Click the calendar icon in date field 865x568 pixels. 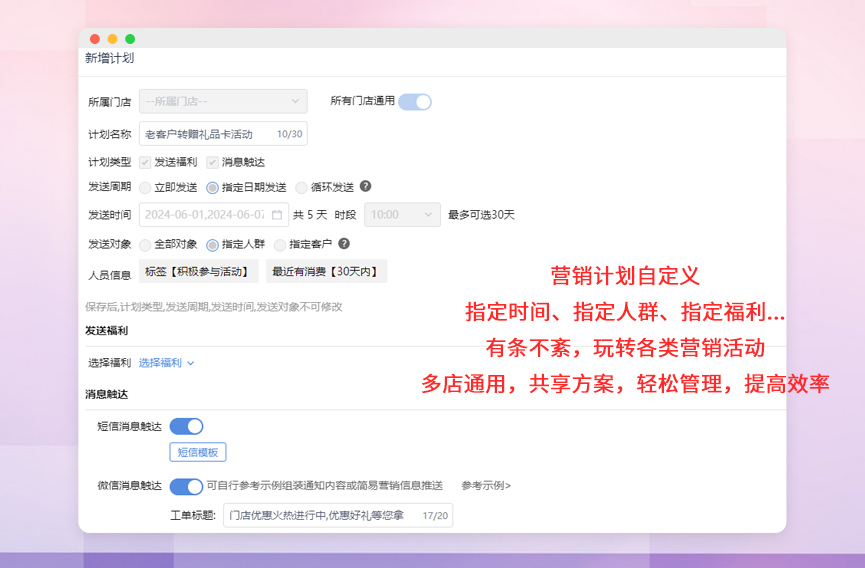coord(277,215)
